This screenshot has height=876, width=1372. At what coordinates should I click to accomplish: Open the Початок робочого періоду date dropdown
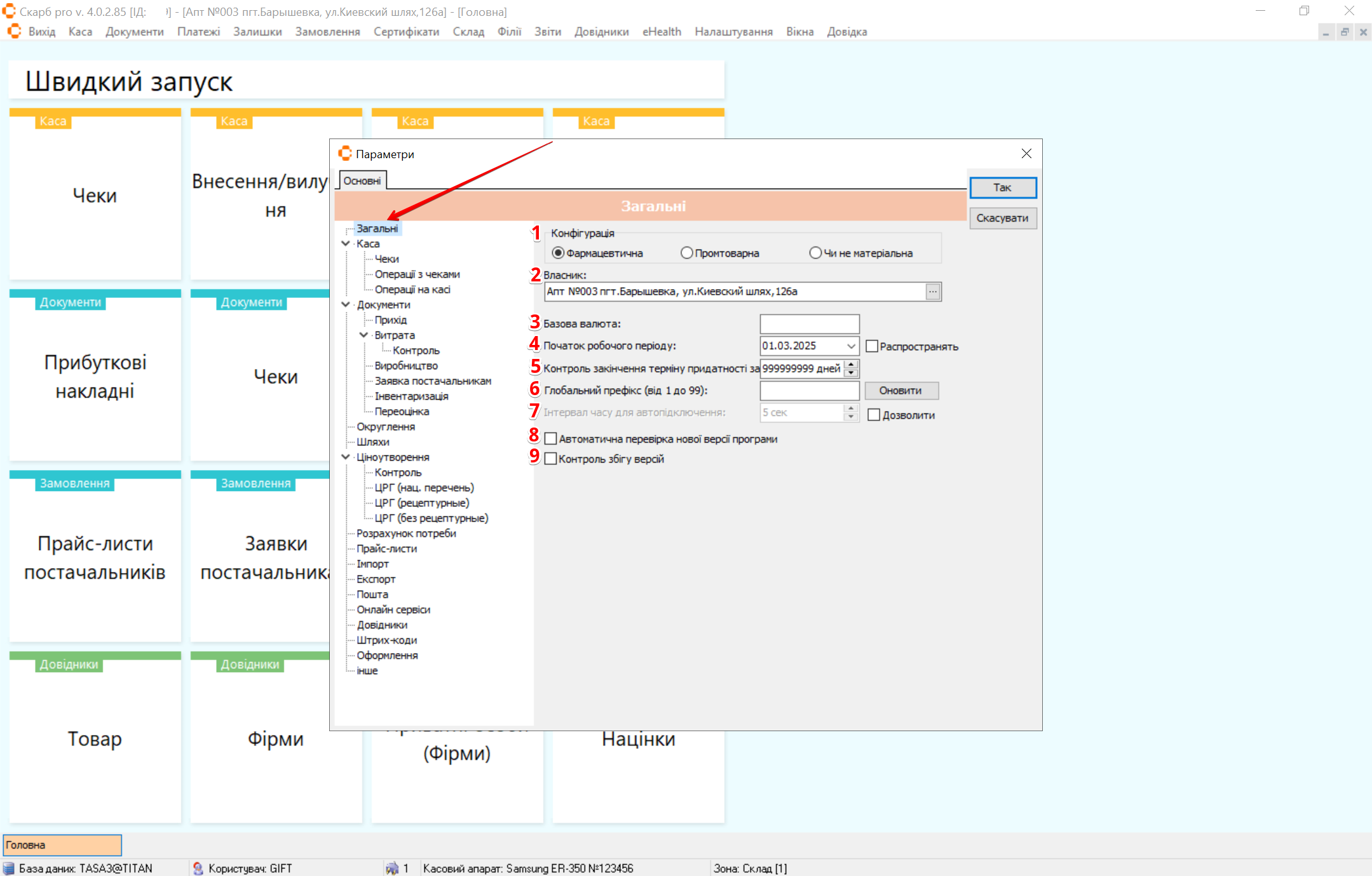click(x=851, y=346)
